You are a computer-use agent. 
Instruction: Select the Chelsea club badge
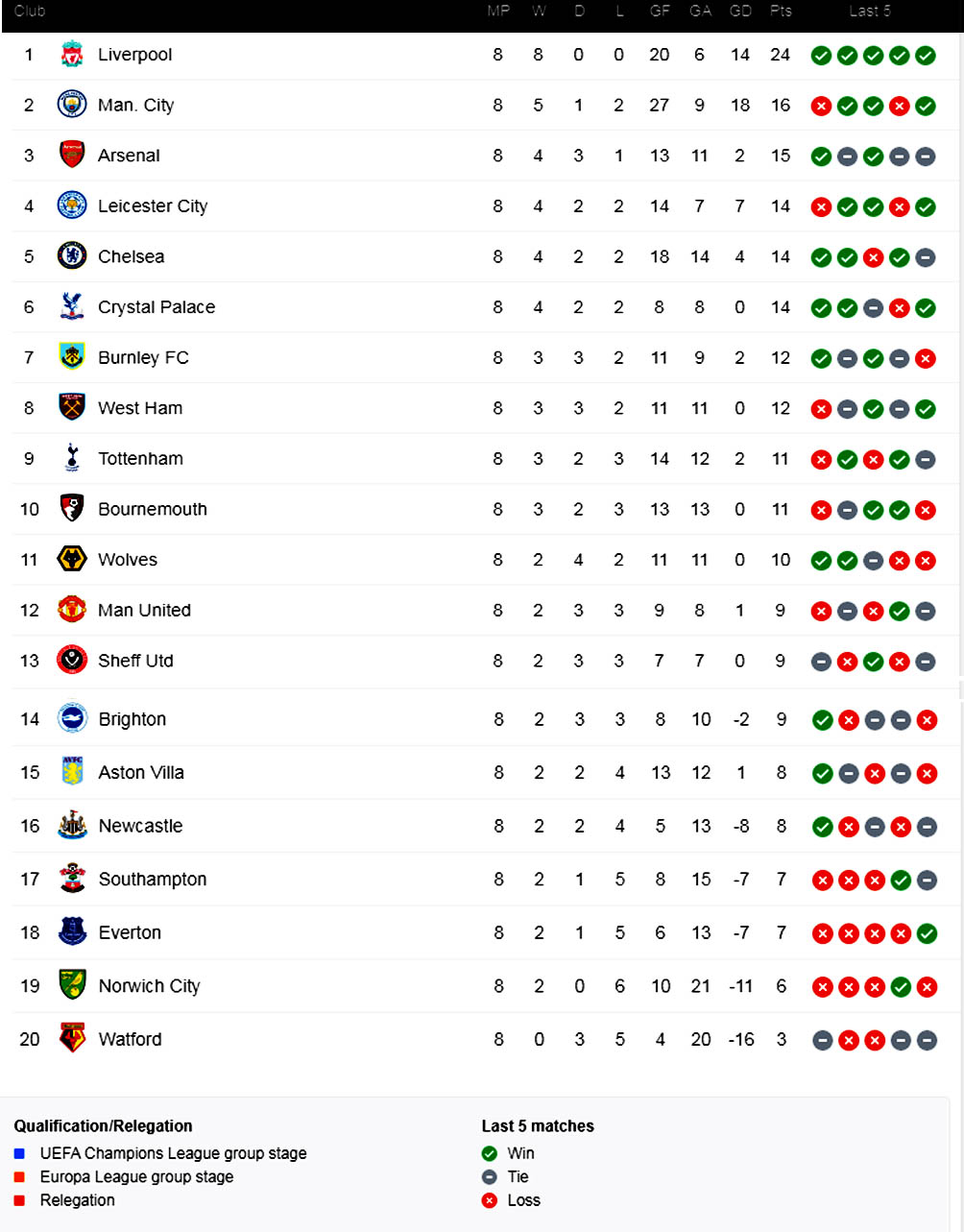tap(72, 256)
